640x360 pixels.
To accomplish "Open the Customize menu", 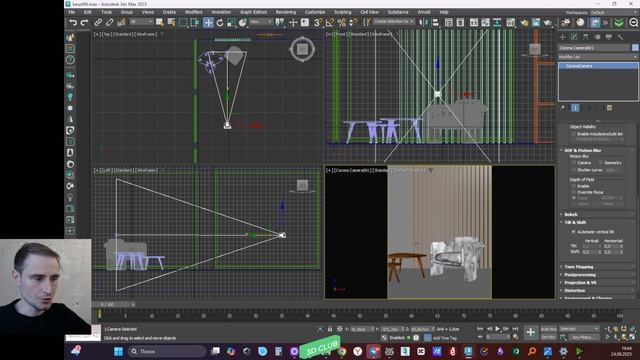I will (315, 12).
